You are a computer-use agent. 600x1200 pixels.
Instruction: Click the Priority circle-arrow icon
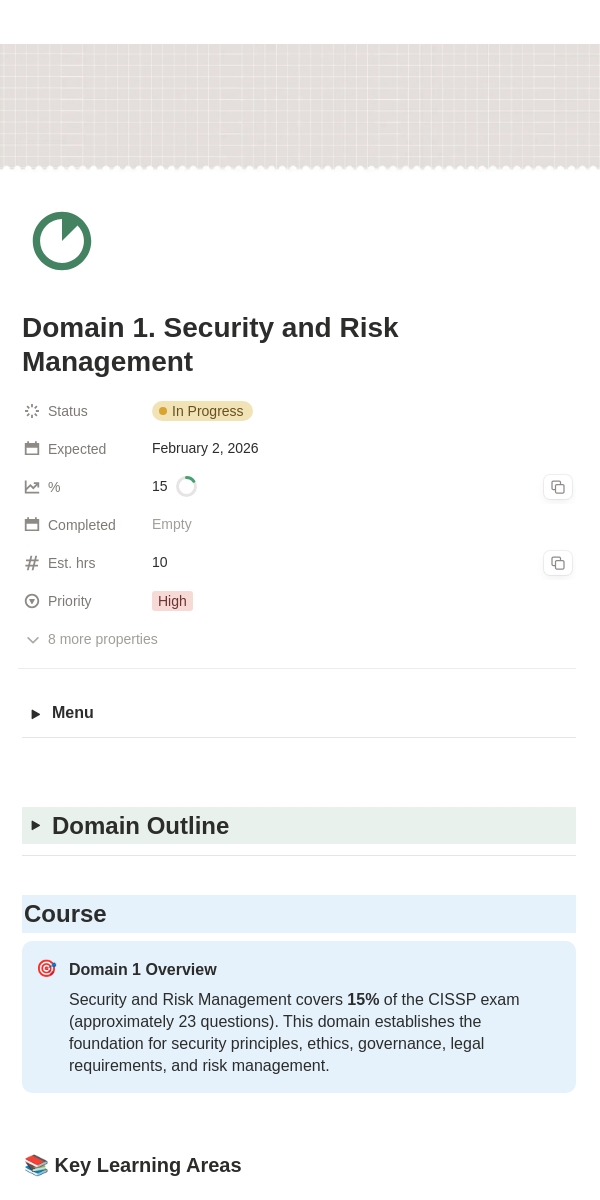32,601
